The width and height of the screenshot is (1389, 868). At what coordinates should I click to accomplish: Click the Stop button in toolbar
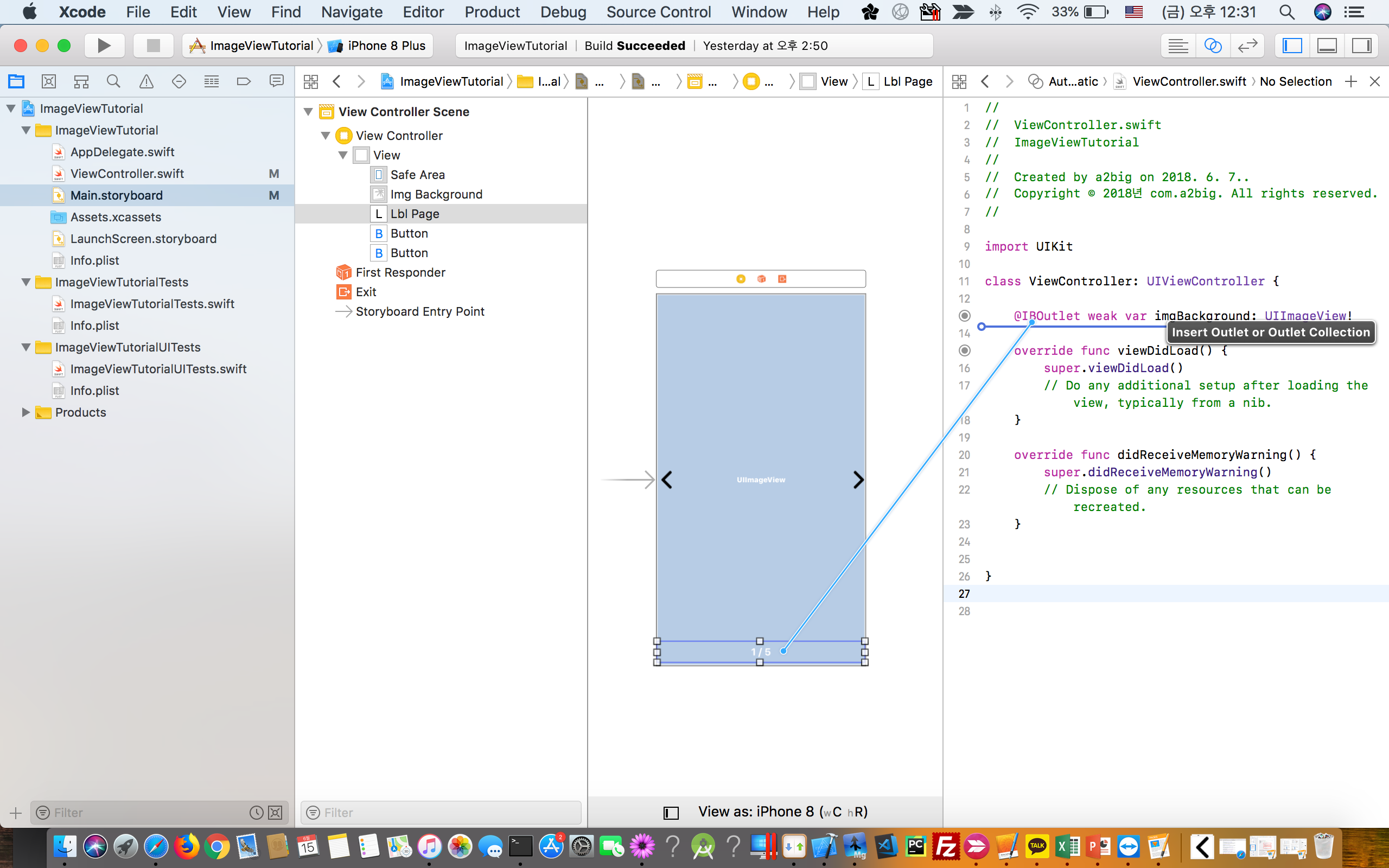pos(153,46)
